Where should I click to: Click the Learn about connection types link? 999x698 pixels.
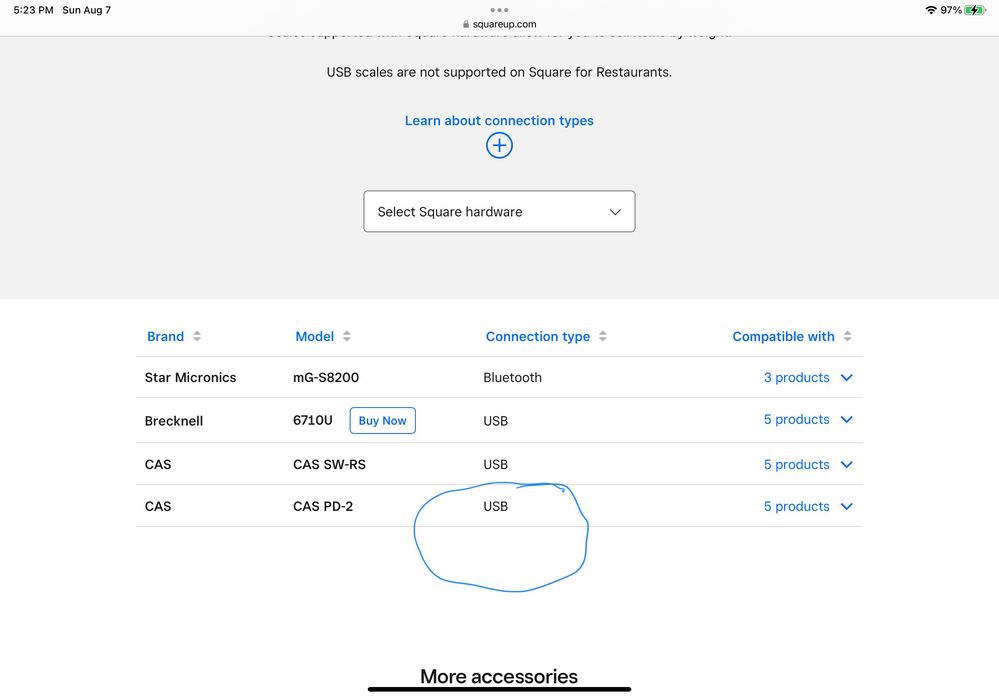pos(499,120)
